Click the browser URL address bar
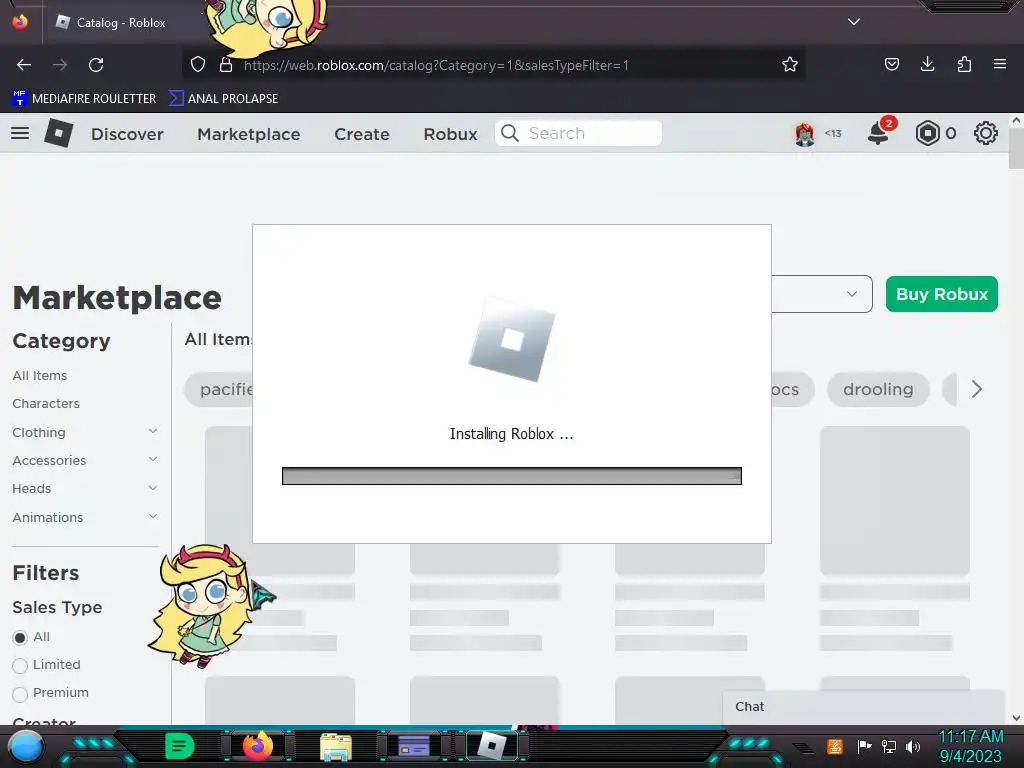Image resolution: width=1024 pixels, height=768 pixels. (x=493, y=65)
